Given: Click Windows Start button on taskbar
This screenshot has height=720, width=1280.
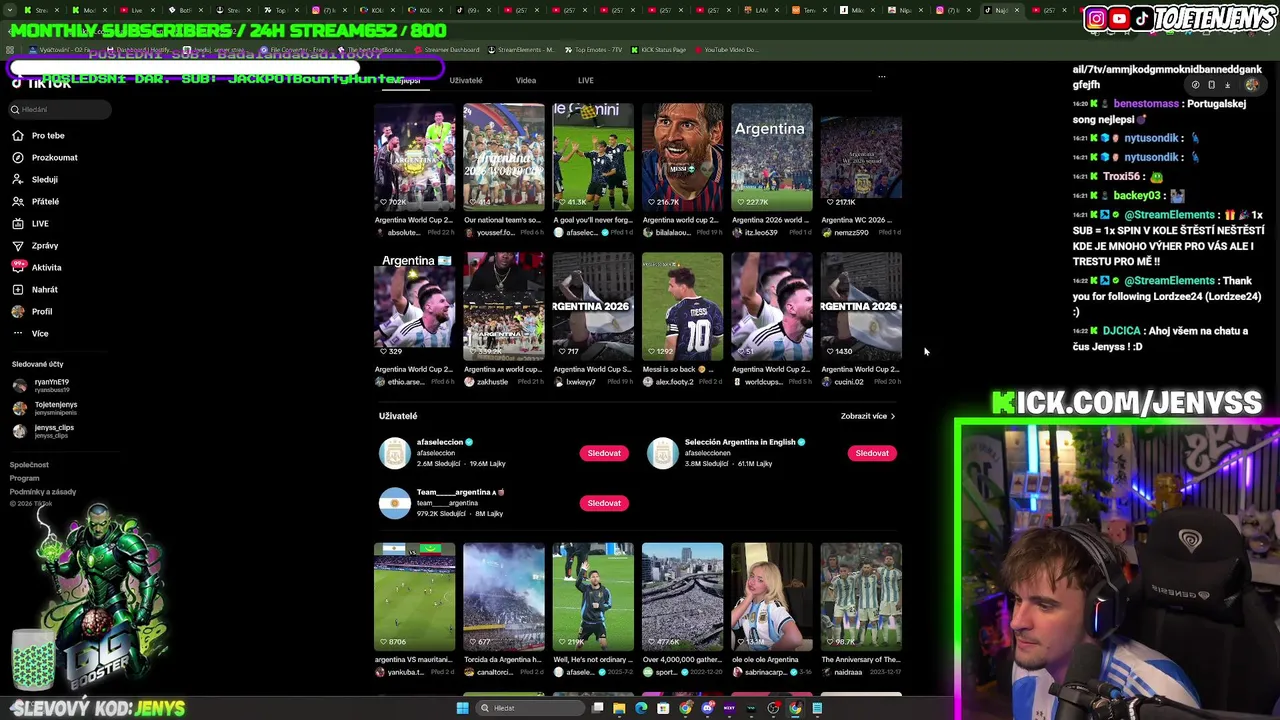Looking at the screenshot, I should (462, 708).
